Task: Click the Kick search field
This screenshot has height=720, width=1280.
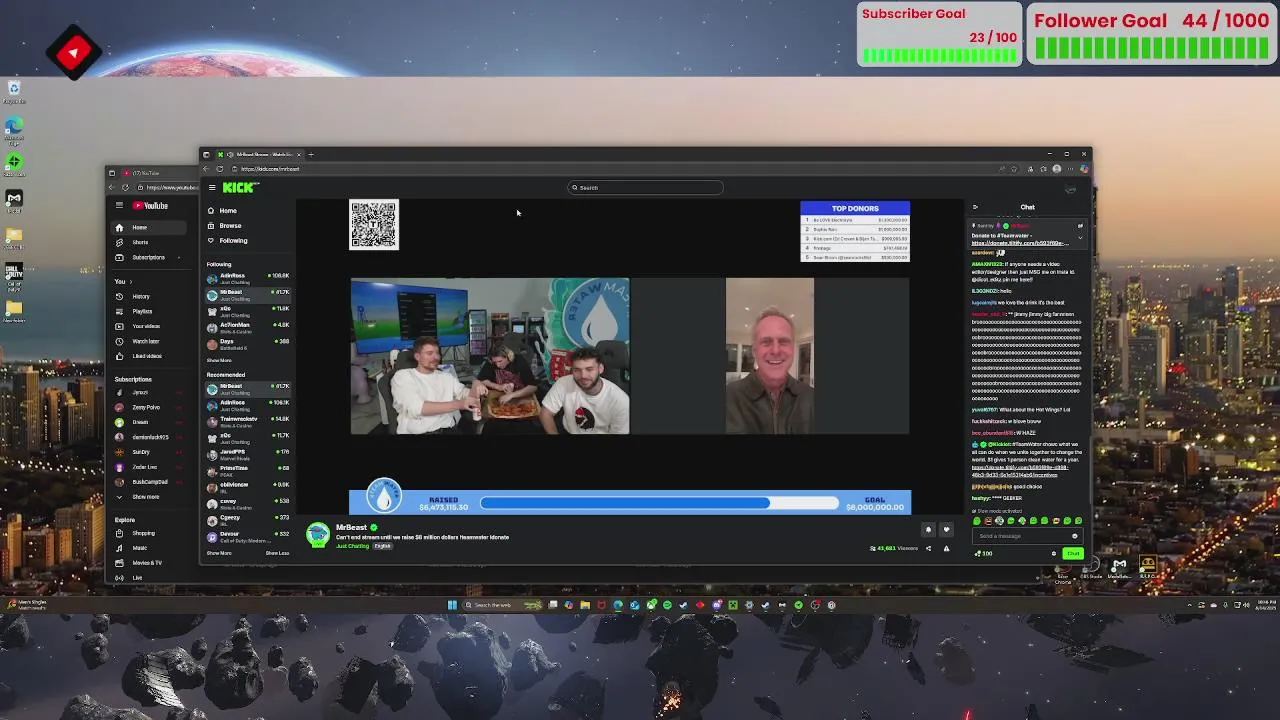Action: tap(645, 187)
